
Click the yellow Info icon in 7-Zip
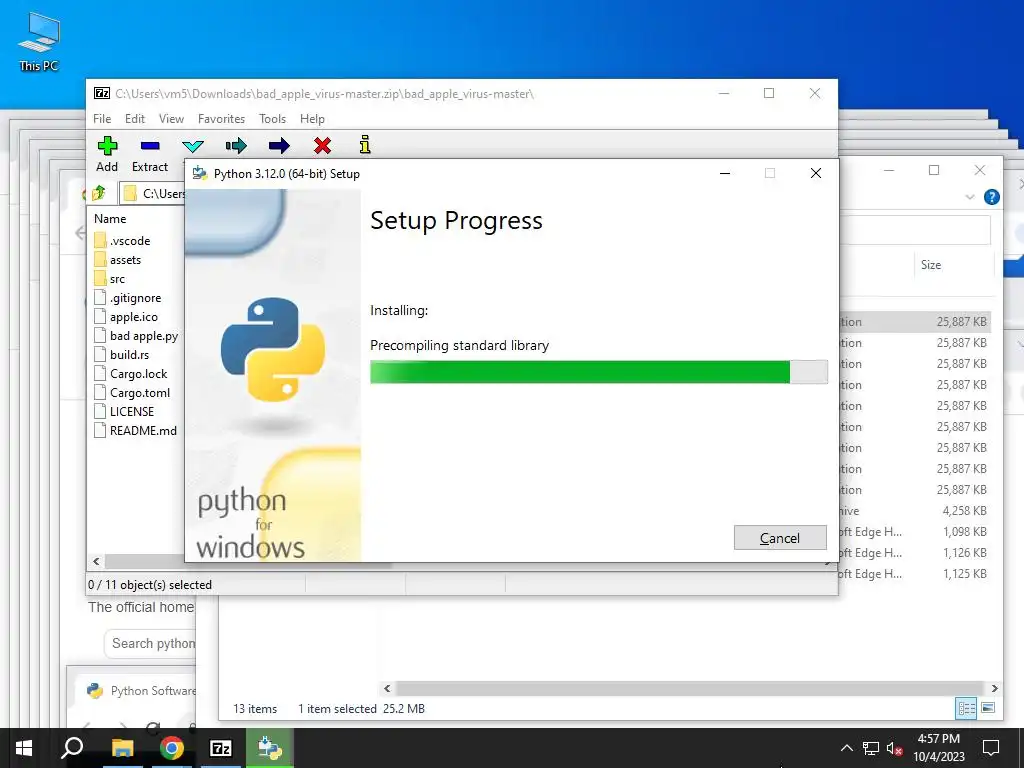tap(365, 144)
